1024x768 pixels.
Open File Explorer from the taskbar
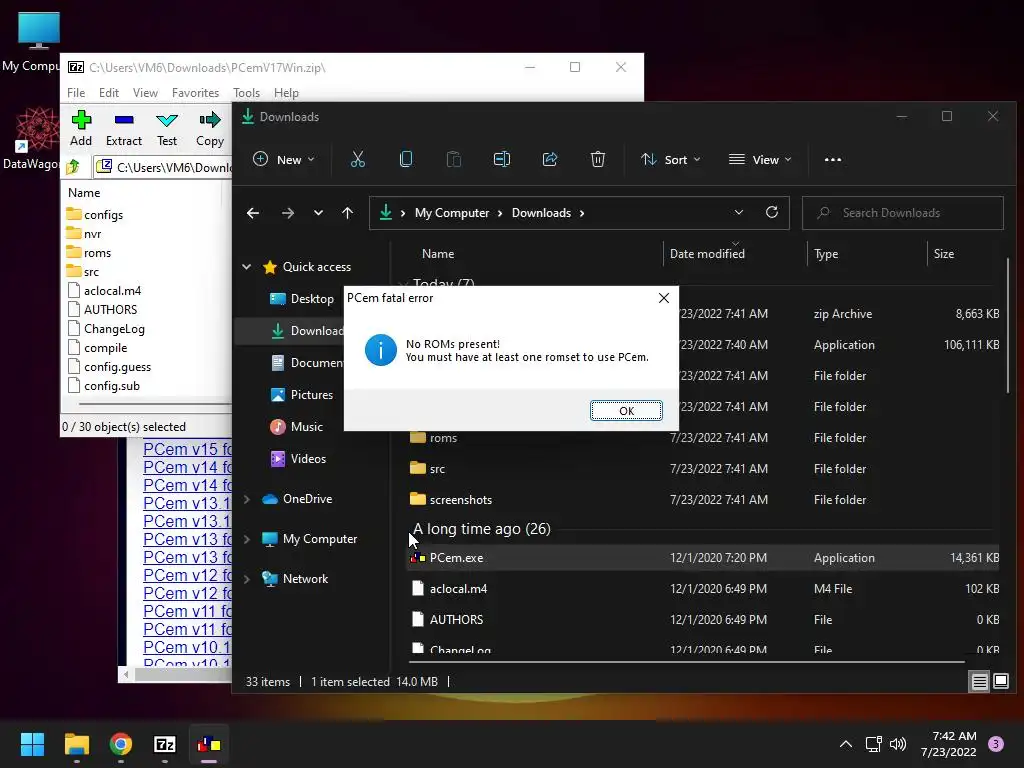pyautogui.click(x=76, y=744)
